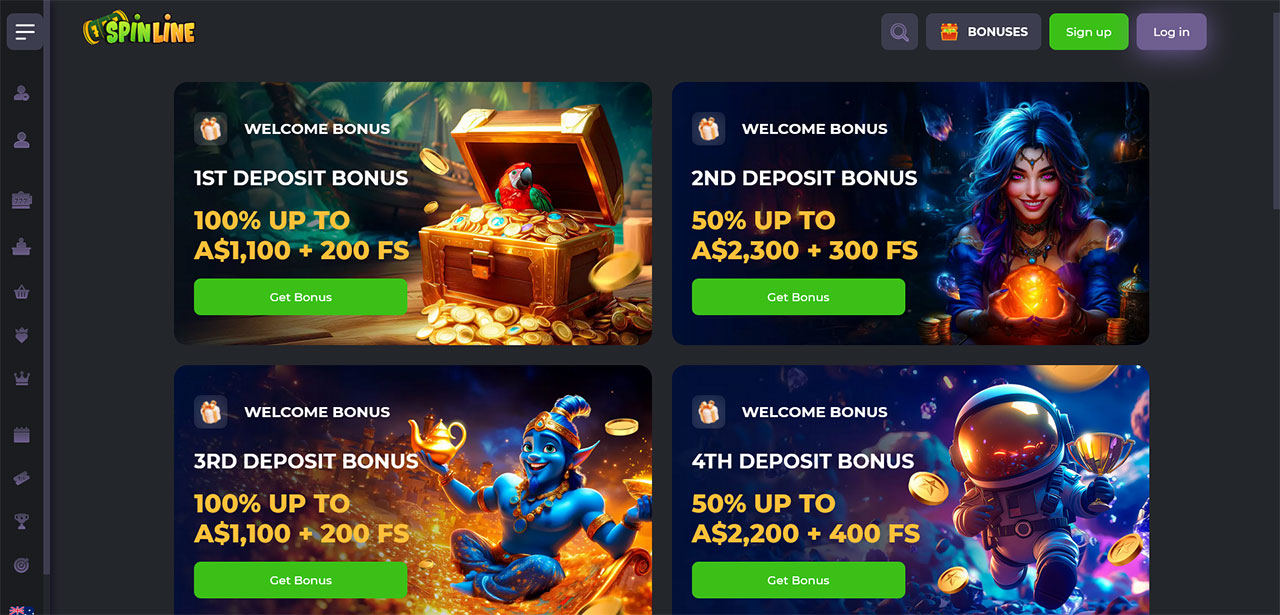Click the Log in button
Image resolution: width=1280 pixels, height=615 pixels.
[x=1171, y=32]
